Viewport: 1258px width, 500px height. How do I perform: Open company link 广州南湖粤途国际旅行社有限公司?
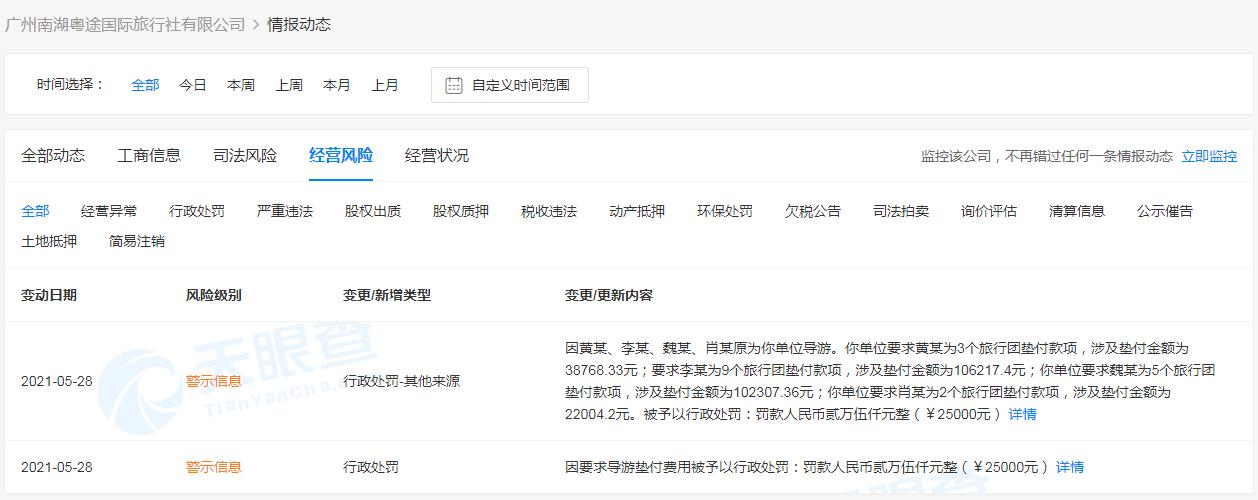[125, 24]
